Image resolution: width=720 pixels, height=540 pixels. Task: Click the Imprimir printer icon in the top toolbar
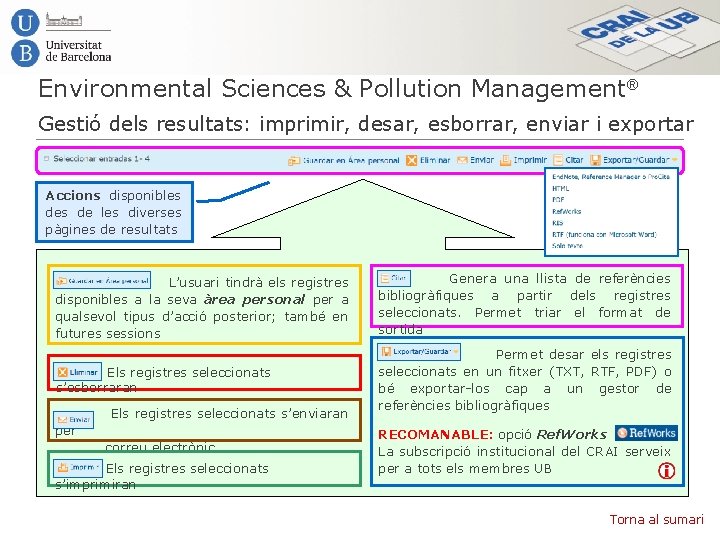[505, 160]
